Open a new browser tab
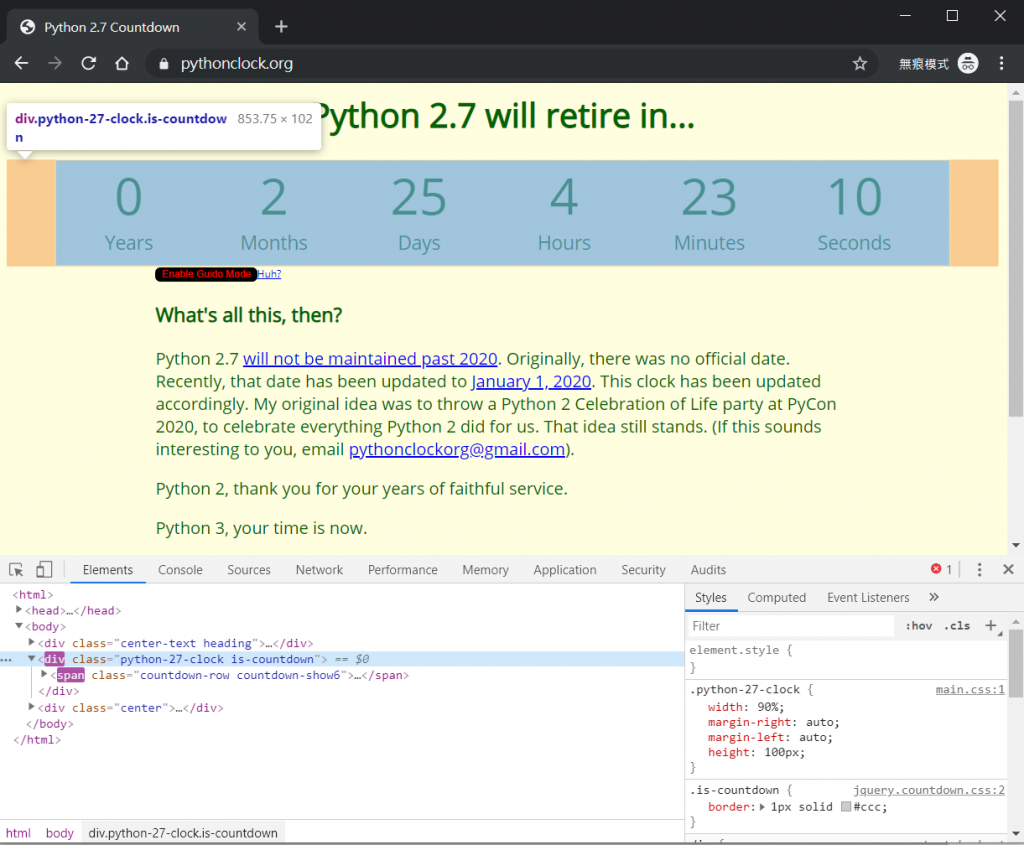1024x845 pixels. pyautogui.click(x=281, y=27)
